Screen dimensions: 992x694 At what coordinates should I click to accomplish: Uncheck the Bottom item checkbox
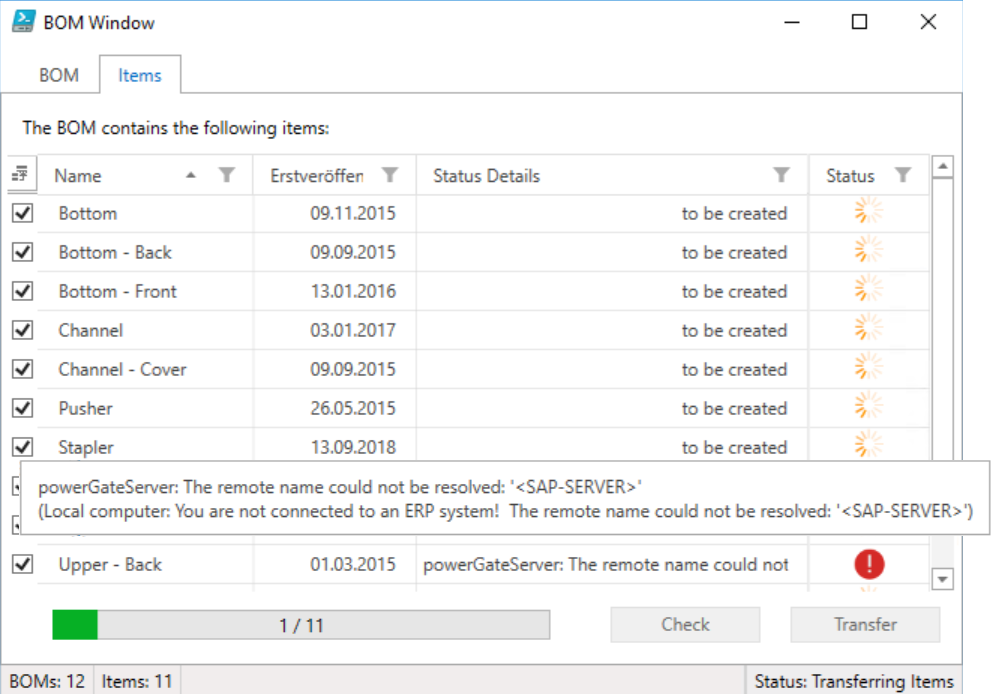click(23, 213)
